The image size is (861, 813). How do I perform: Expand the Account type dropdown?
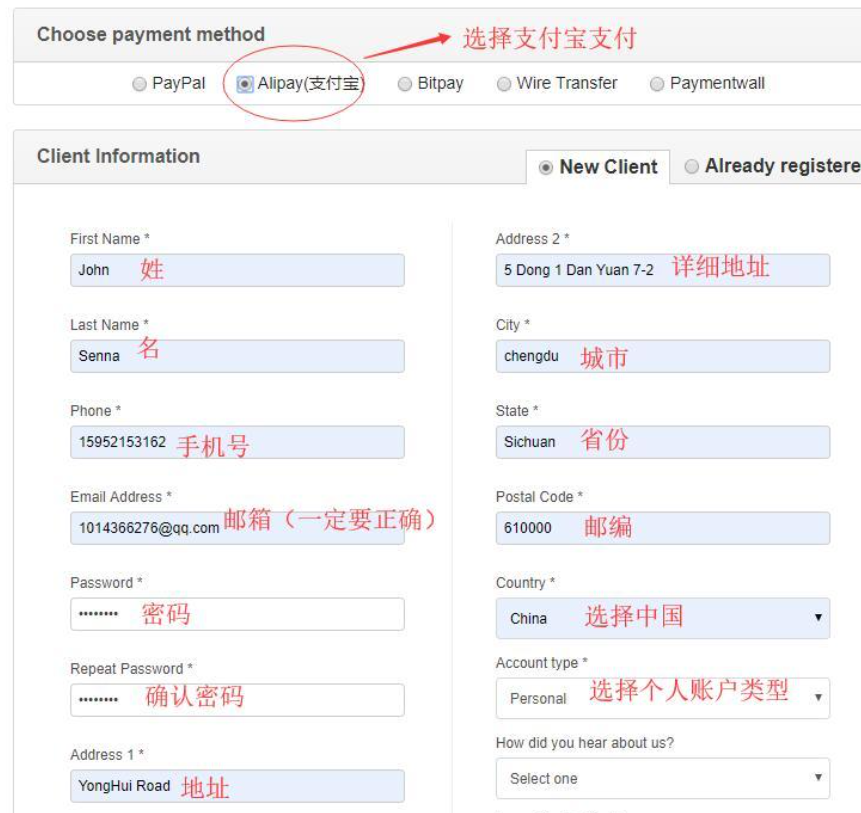663,698
